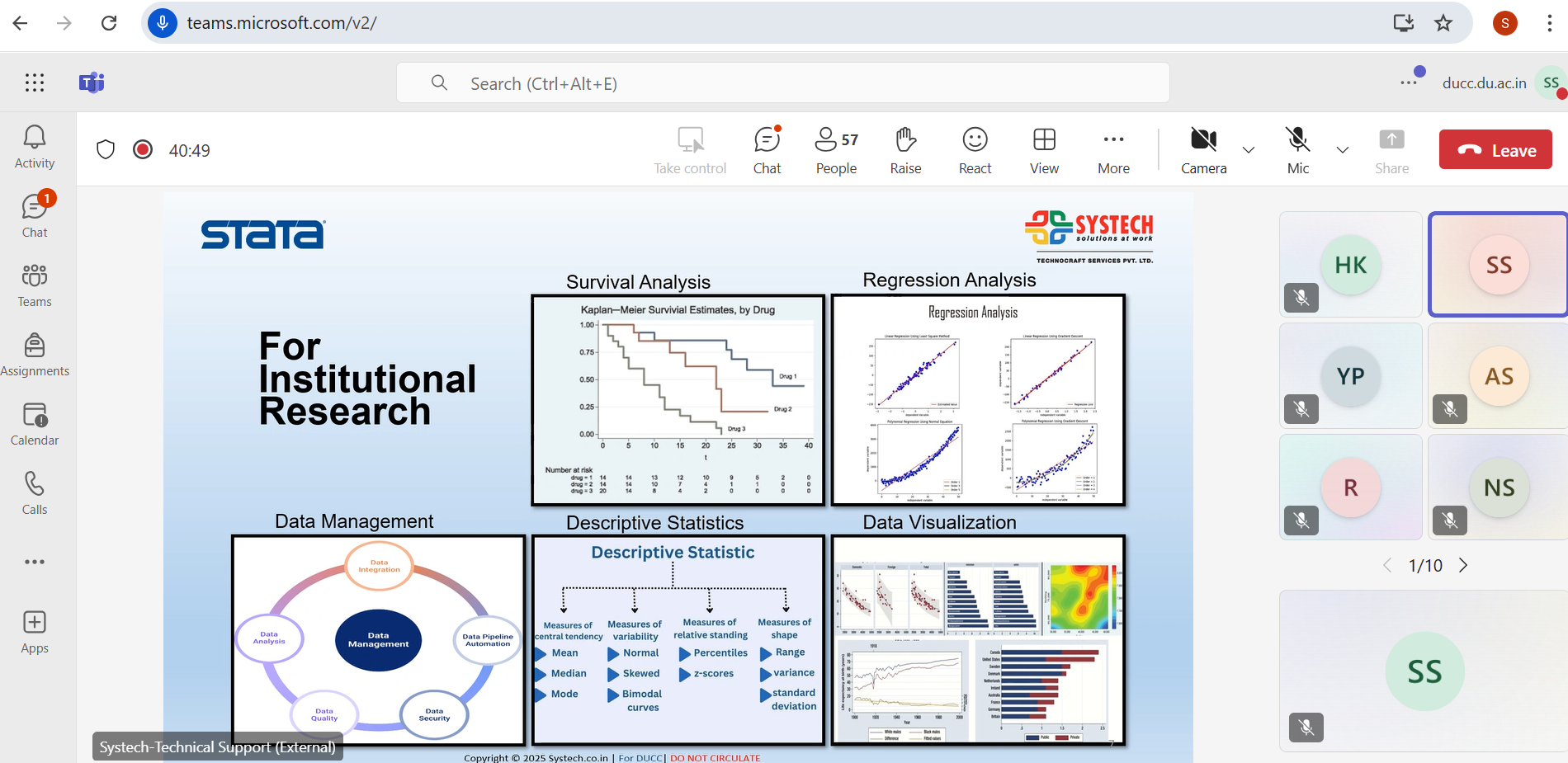Leave the meeting
The height and width of the screenshot is (763, 1568).
tap(1495, 150)
